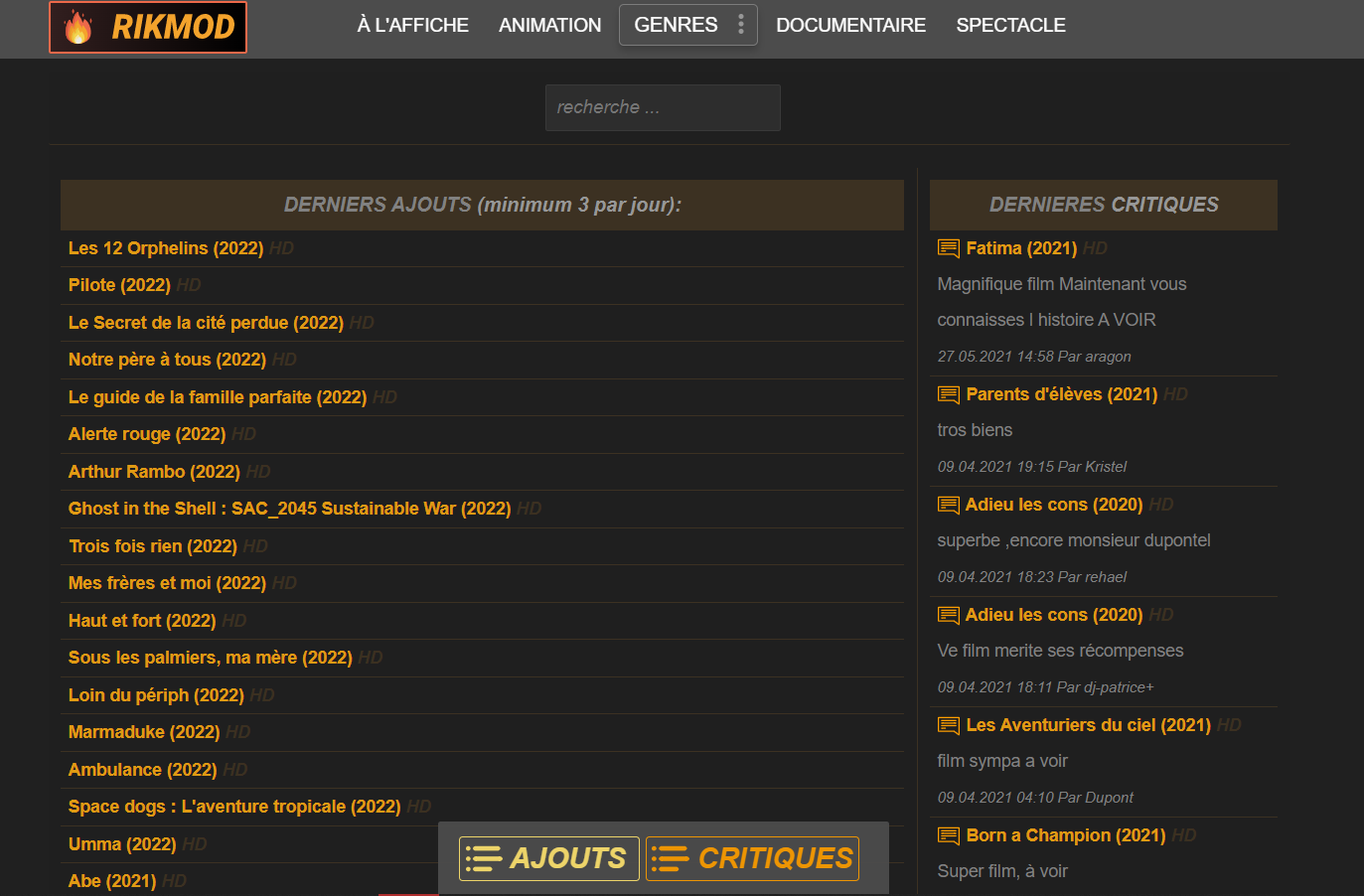Open Les 12 Orphelins (2022)

tap(166, 248)
